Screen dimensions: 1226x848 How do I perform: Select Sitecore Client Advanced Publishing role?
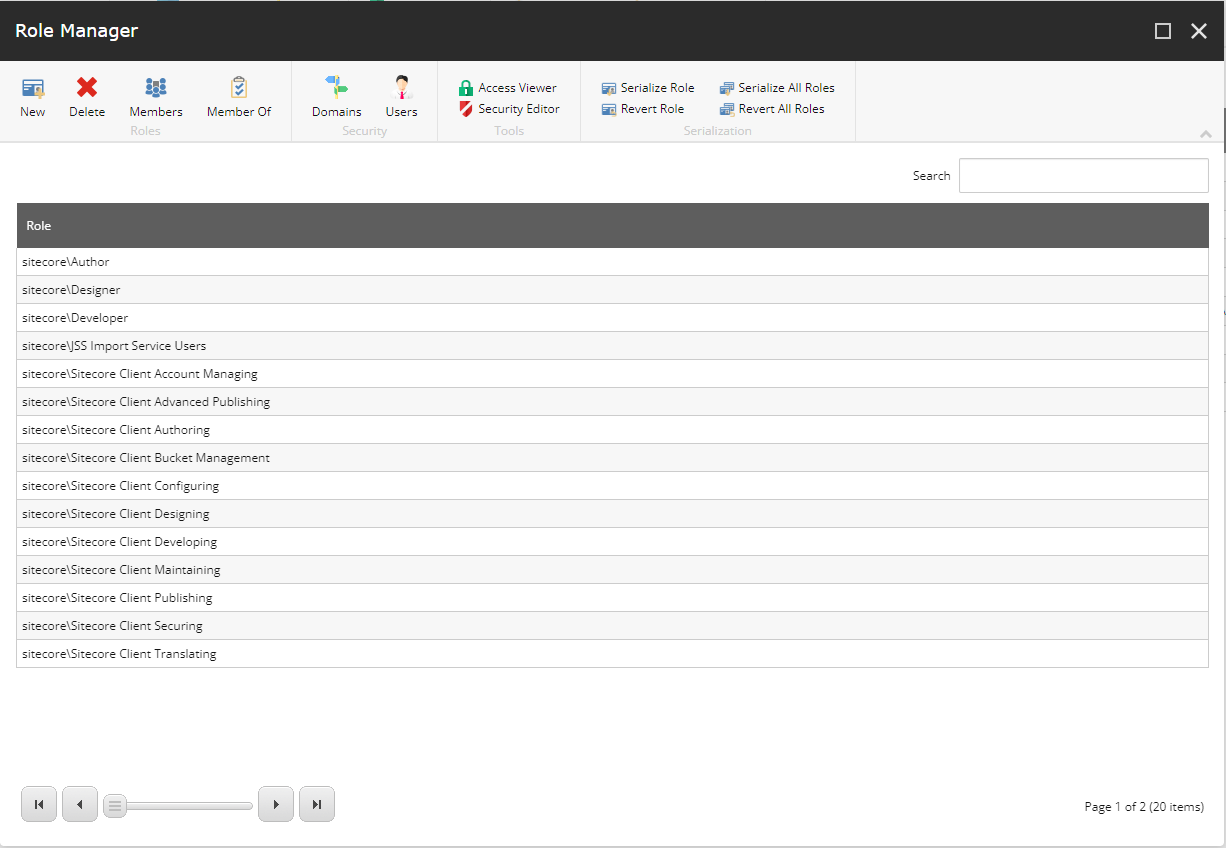tap(613, 402)
